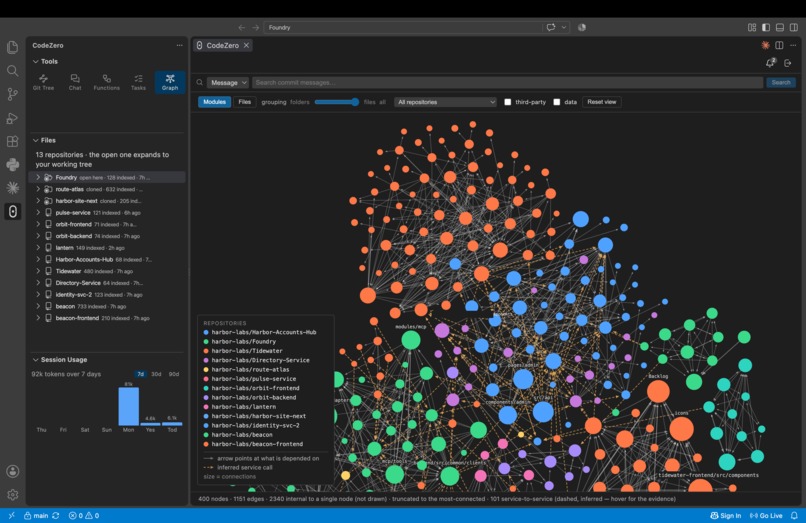
Task: Select the 90d usage range
Action: [174, 374]
